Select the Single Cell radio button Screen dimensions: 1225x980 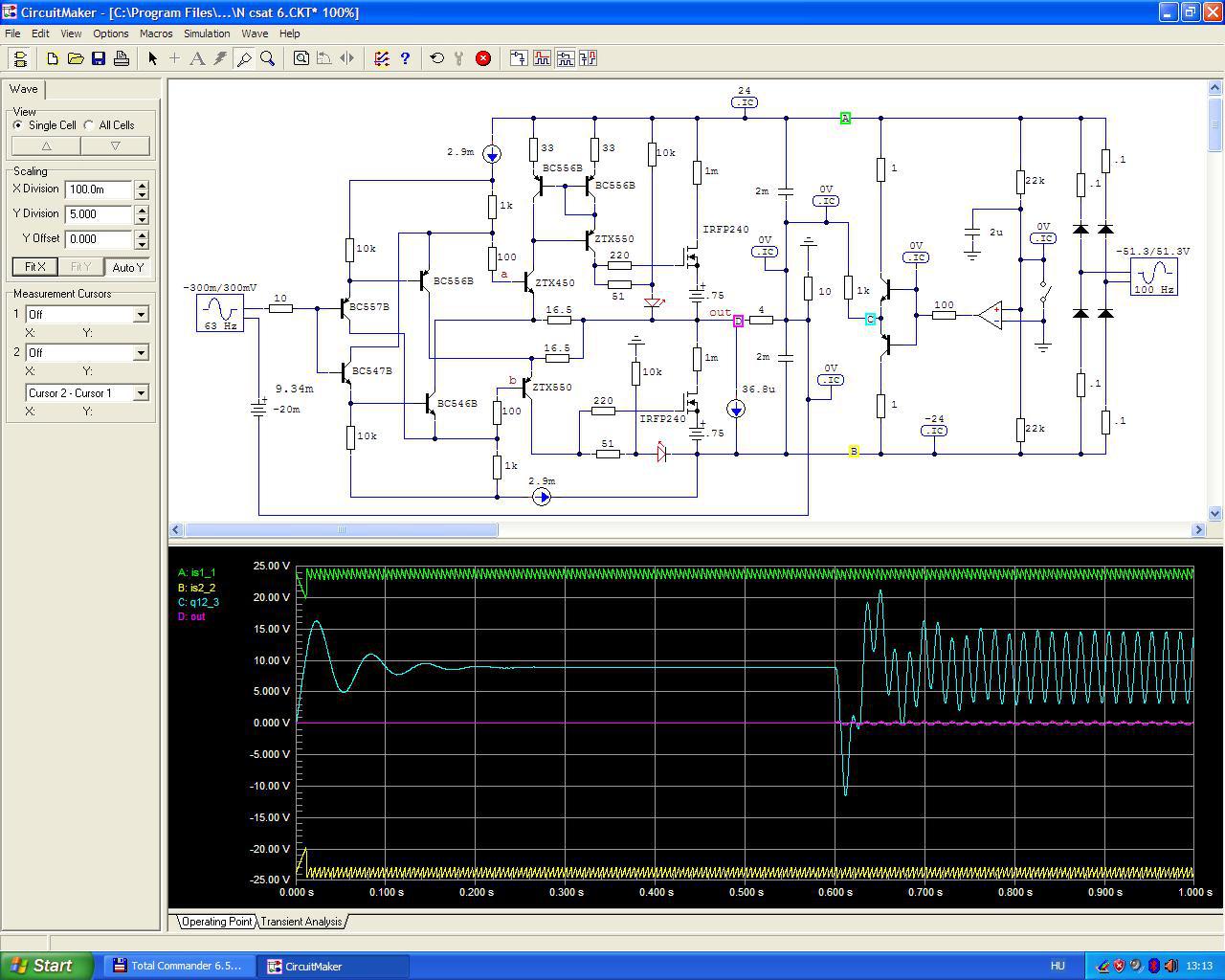pos(18,125)
